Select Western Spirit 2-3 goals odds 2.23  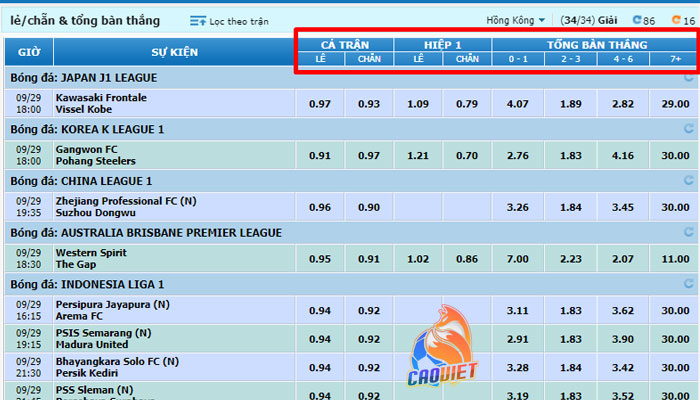[x=571, y=259]
